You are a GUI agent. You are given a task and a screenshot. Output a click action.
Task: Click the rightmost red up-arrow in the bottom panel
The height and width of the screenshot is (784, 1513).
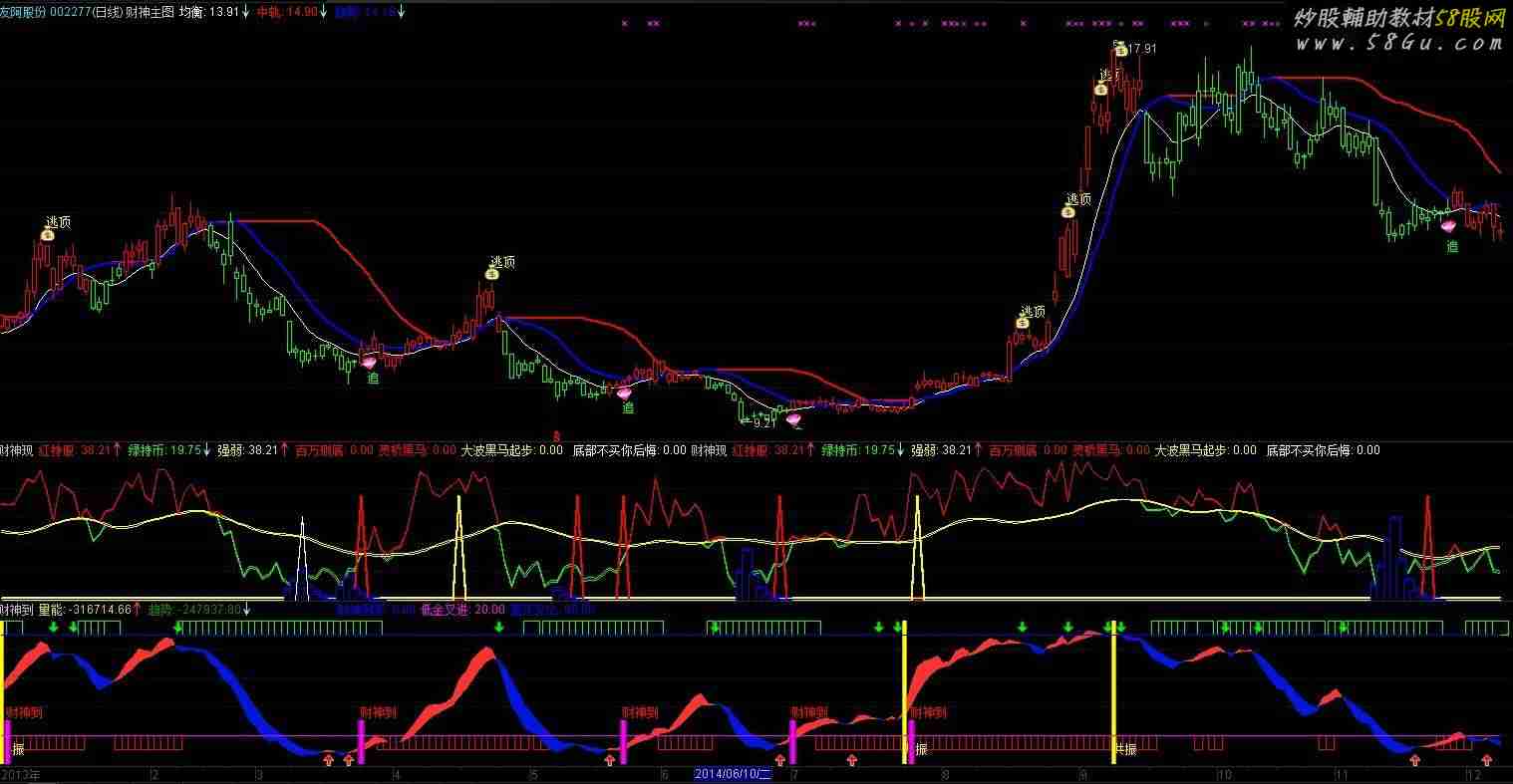(x=1487, y=760)
